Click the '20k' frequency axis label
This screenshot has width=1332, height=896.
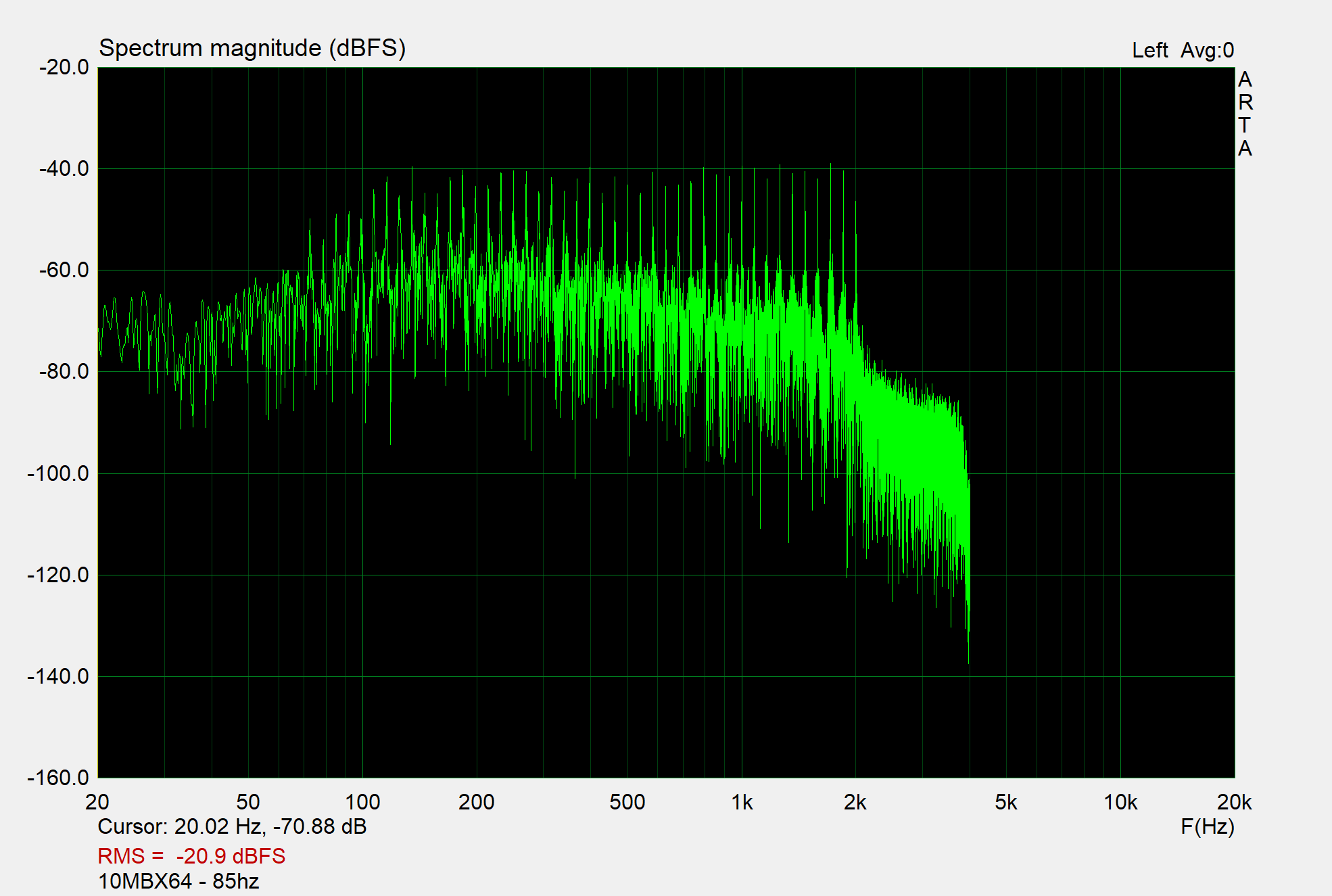(x=1235, y=802)
